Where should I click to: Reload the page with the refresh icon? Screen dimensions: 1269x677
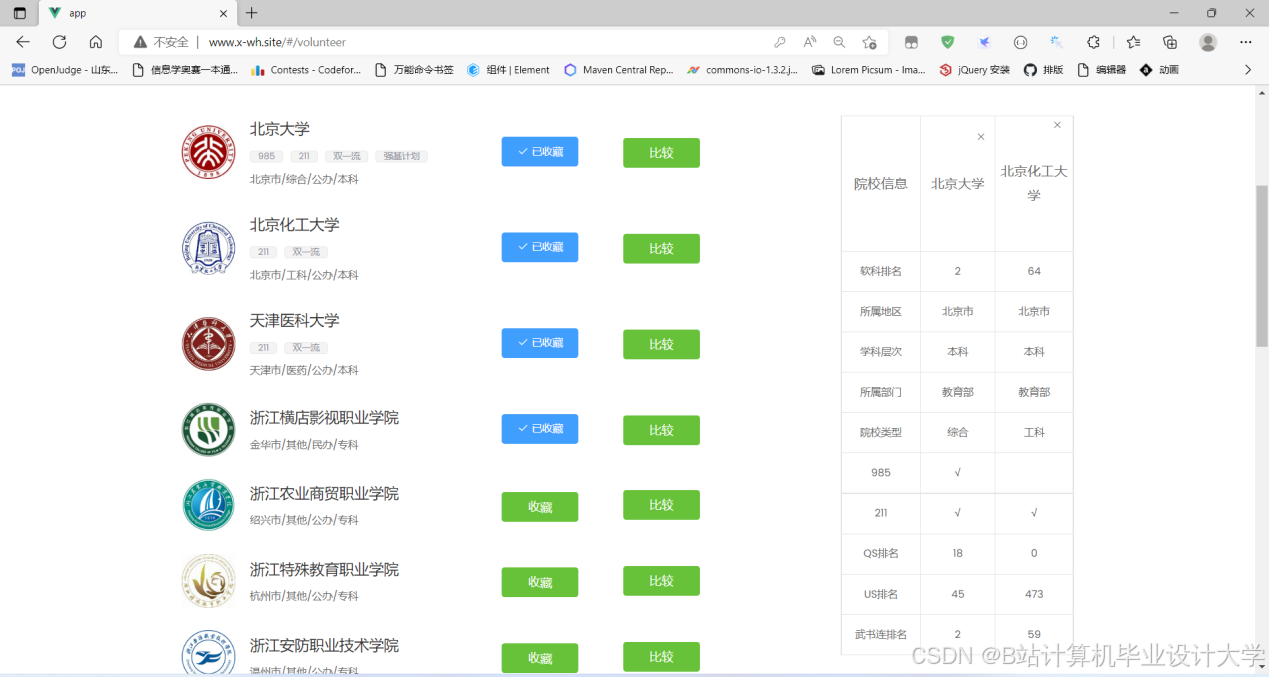tap(59, 42)
